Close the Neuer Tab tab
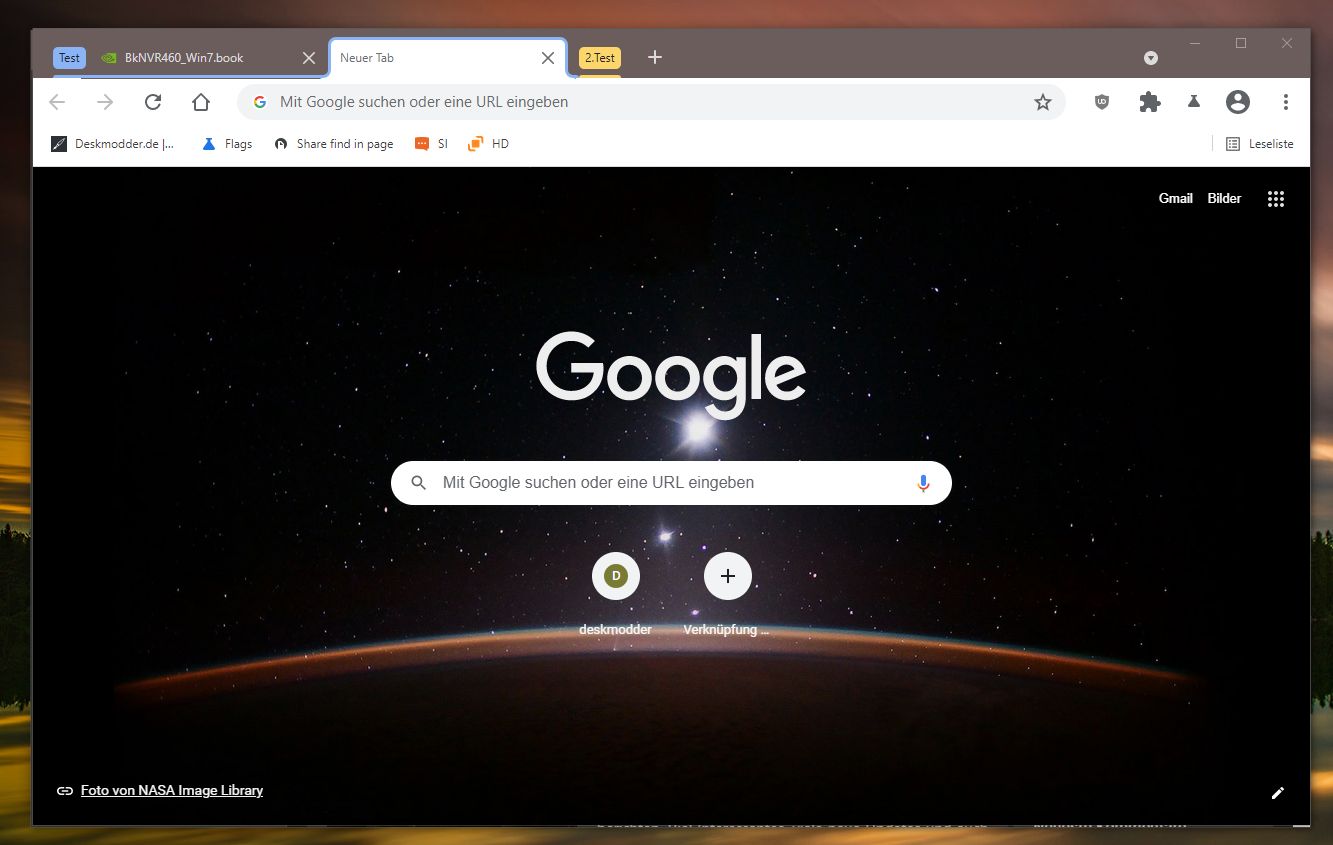 pos(548,58)
